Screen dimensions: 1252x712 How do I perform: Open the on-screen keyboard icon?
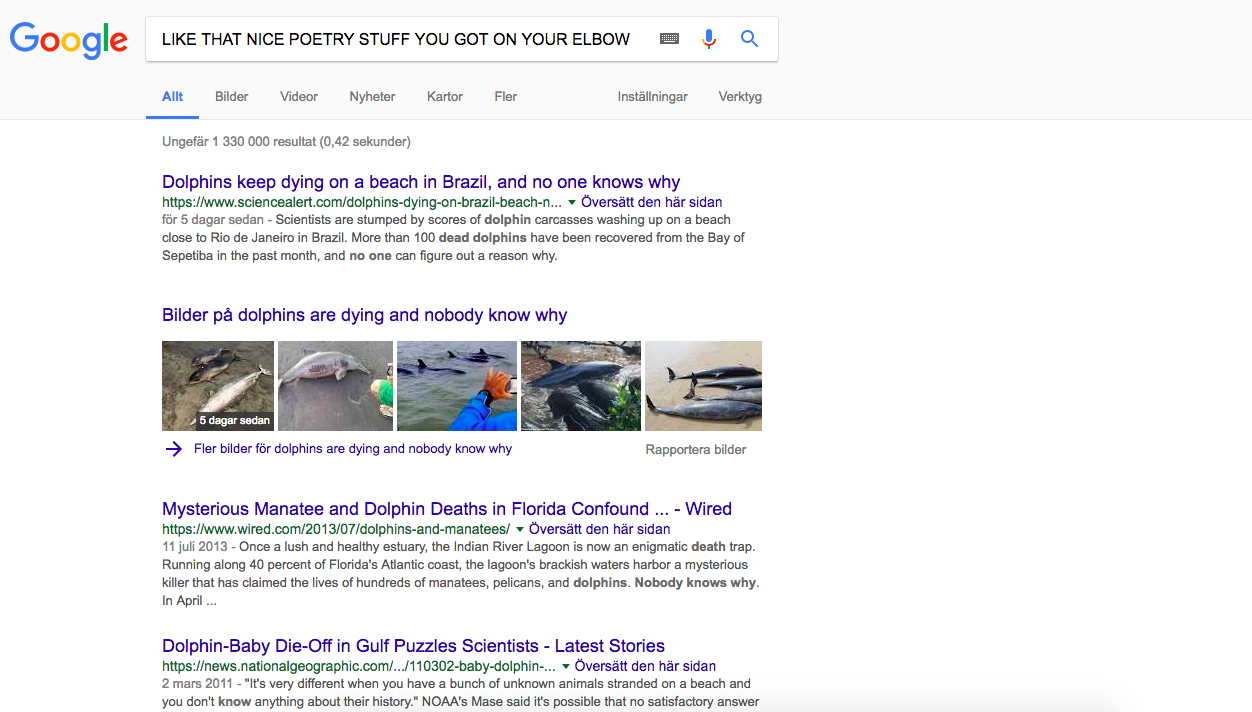click(x=669, y=39)
